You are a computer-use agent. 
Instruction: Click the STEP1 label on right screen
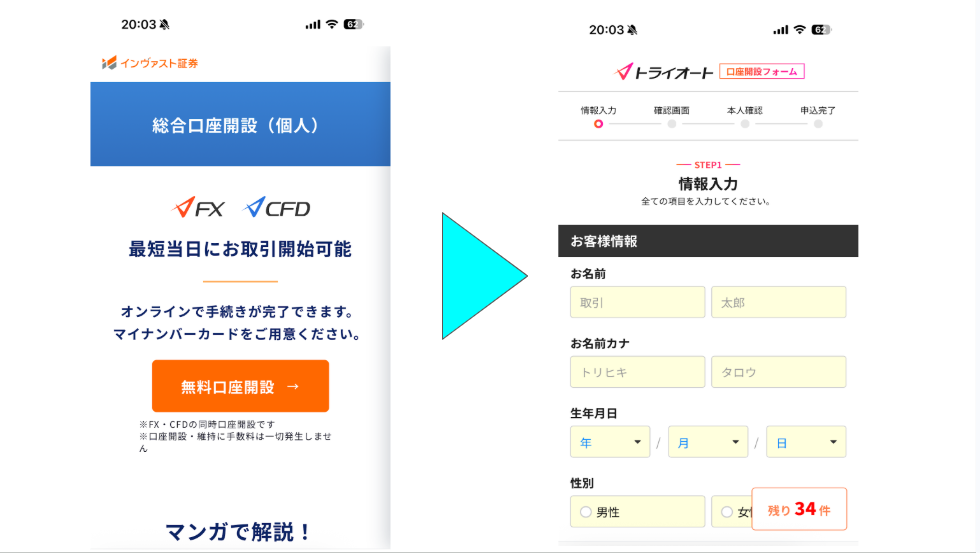tap(708, 165)
